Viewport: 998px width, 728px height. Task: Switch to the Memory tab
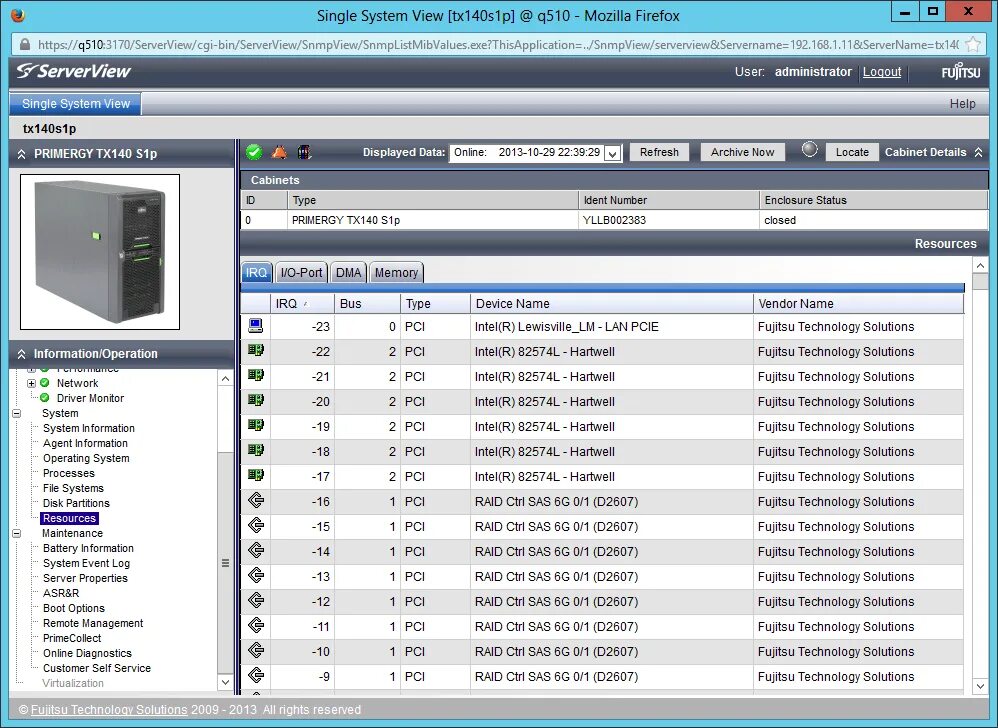tap(396, 272)
